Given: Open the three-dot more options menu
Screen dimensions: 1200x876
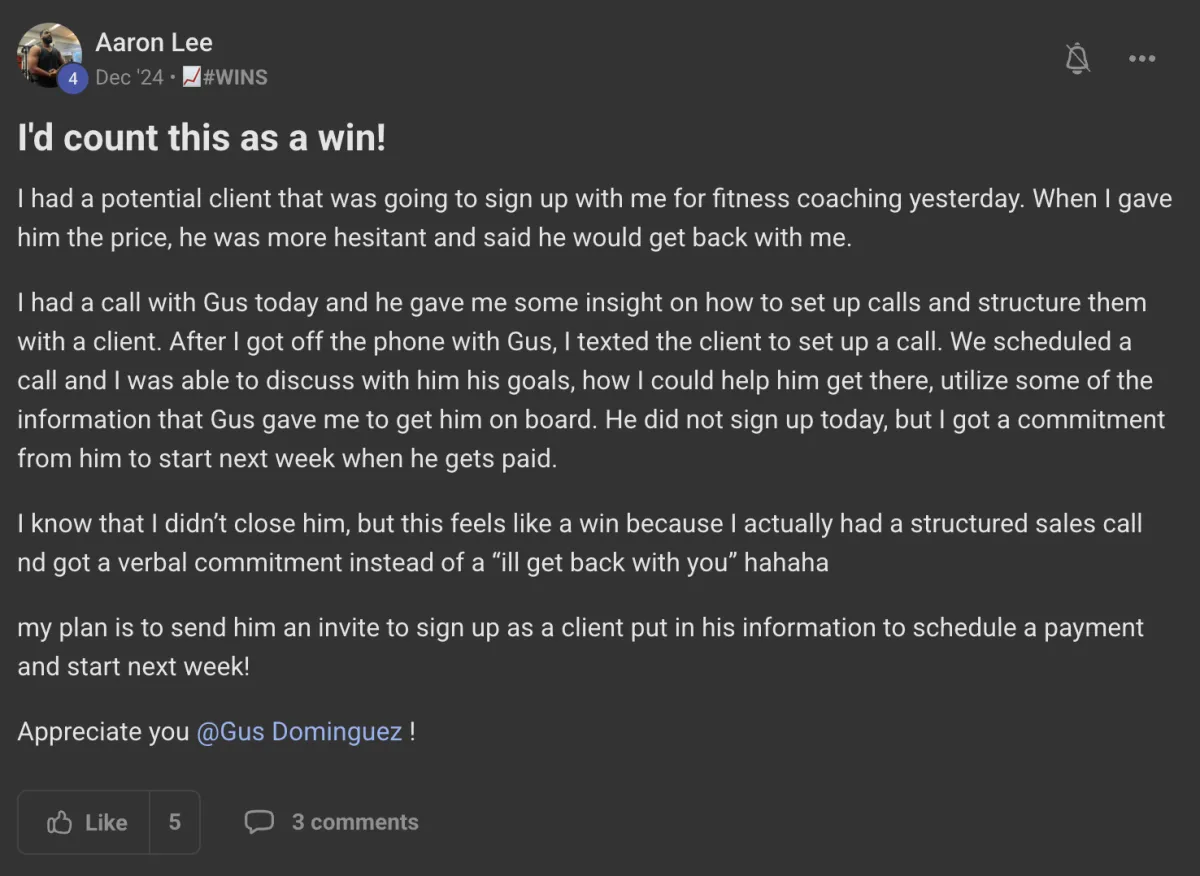Looking at the screenshot, I should pos(1142,59).
